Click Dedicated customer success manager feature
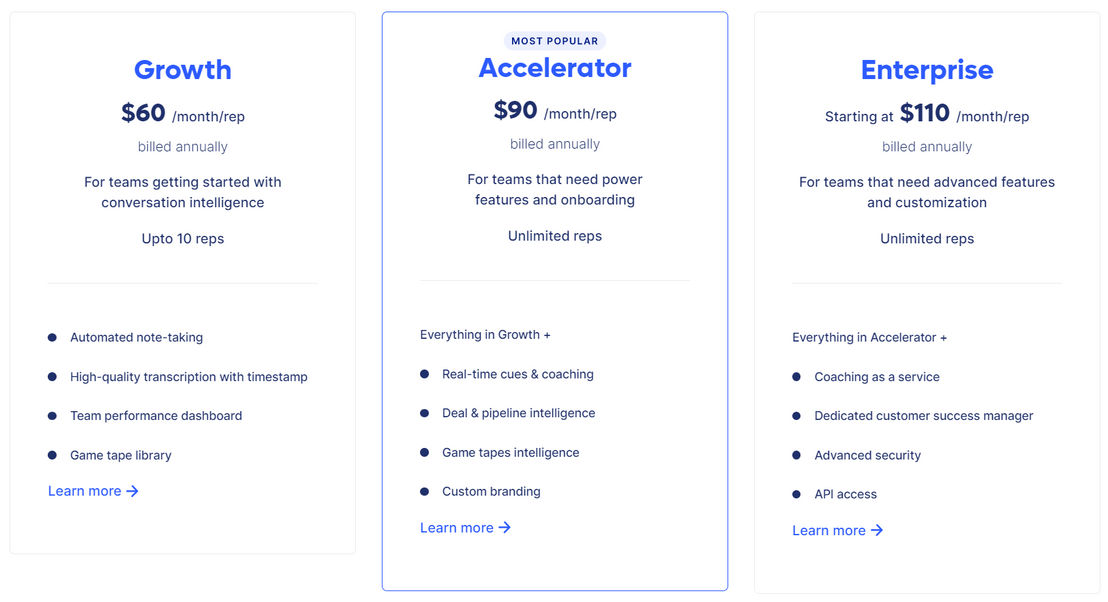Image resolution: width=1108 pixels, height=602 pixels. coord(924,416)
